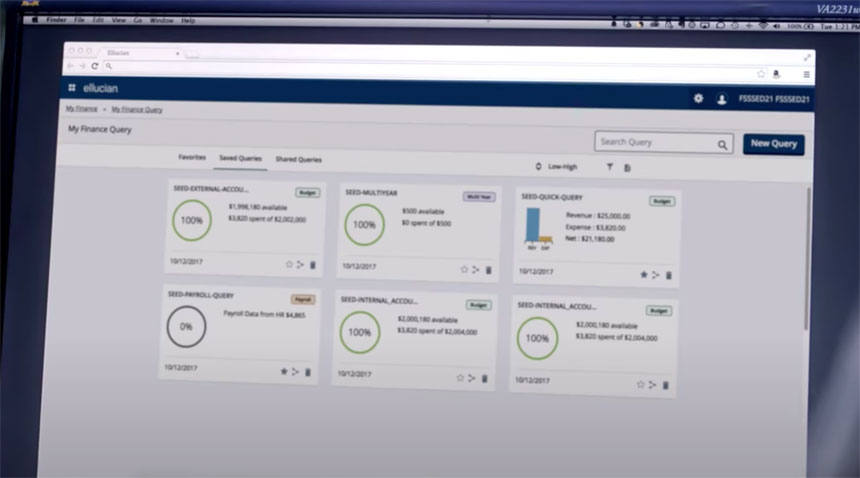Viewport: 860px width, 478px height.
Task: Click the search magnifier icon
Action: (722, 145)
